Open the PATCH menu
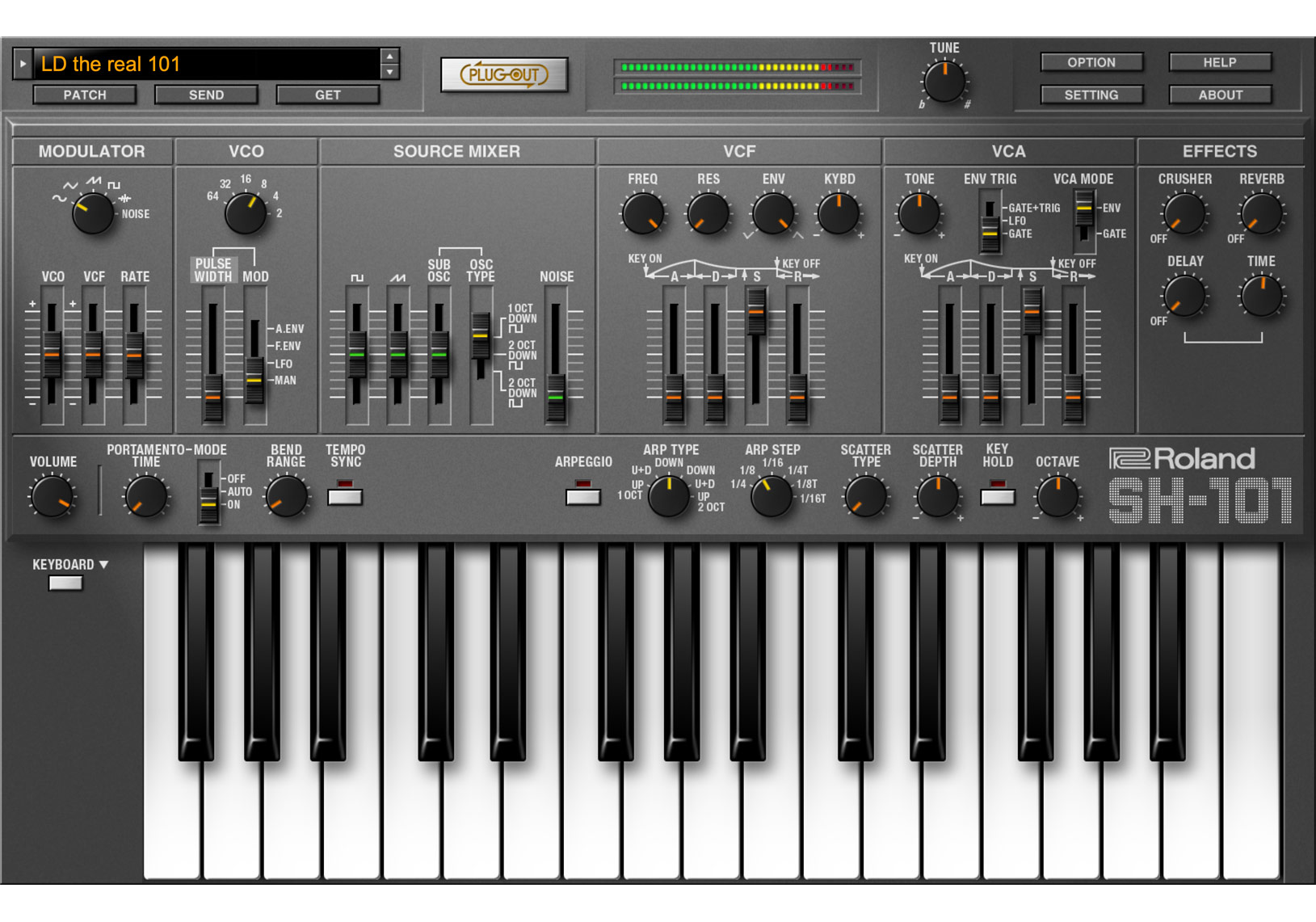 [x=85, y=95]
